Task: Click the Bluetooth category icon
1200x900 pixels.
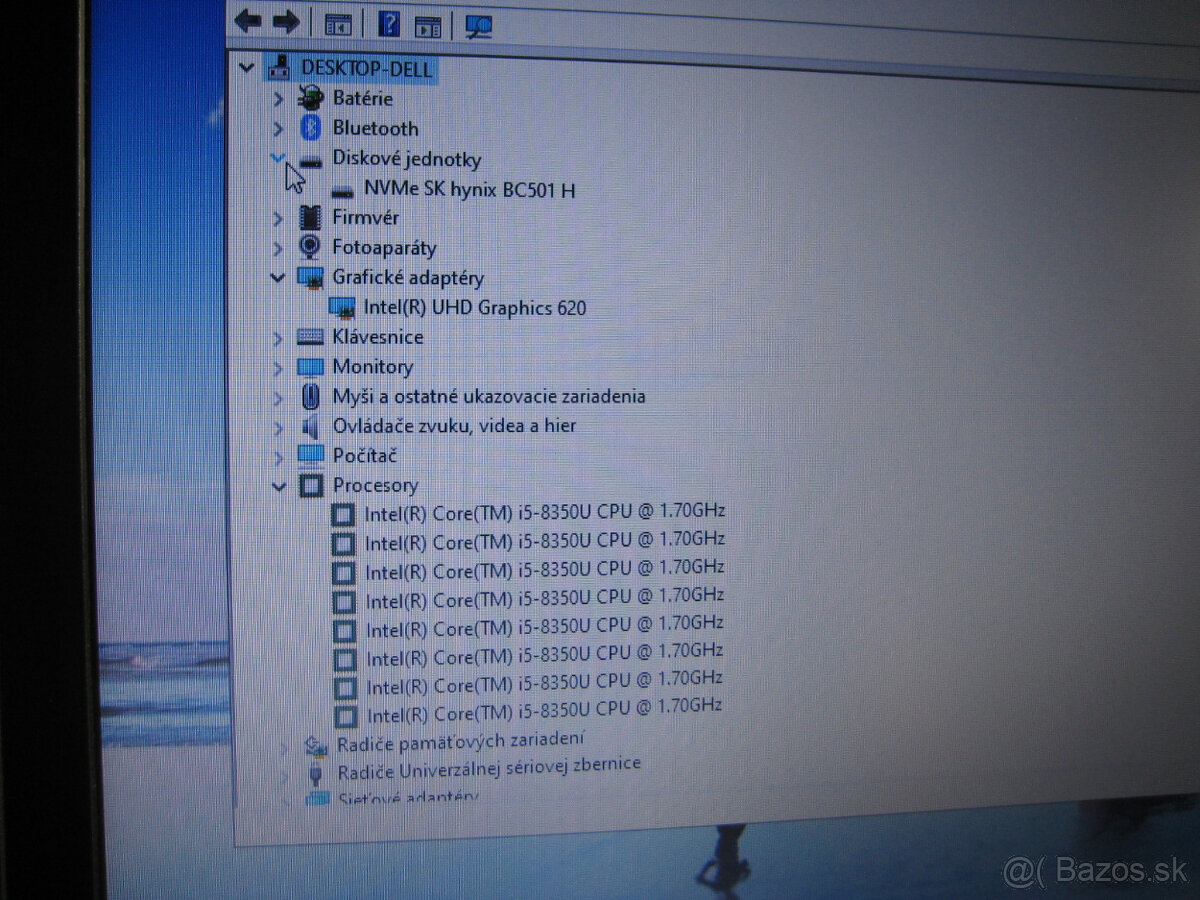Action: (x=310, y=128)
